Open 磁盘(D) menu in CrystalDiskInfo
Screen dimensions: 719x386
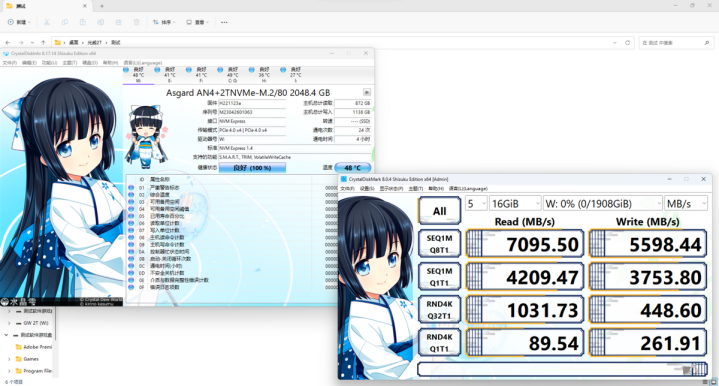[89, 63]
